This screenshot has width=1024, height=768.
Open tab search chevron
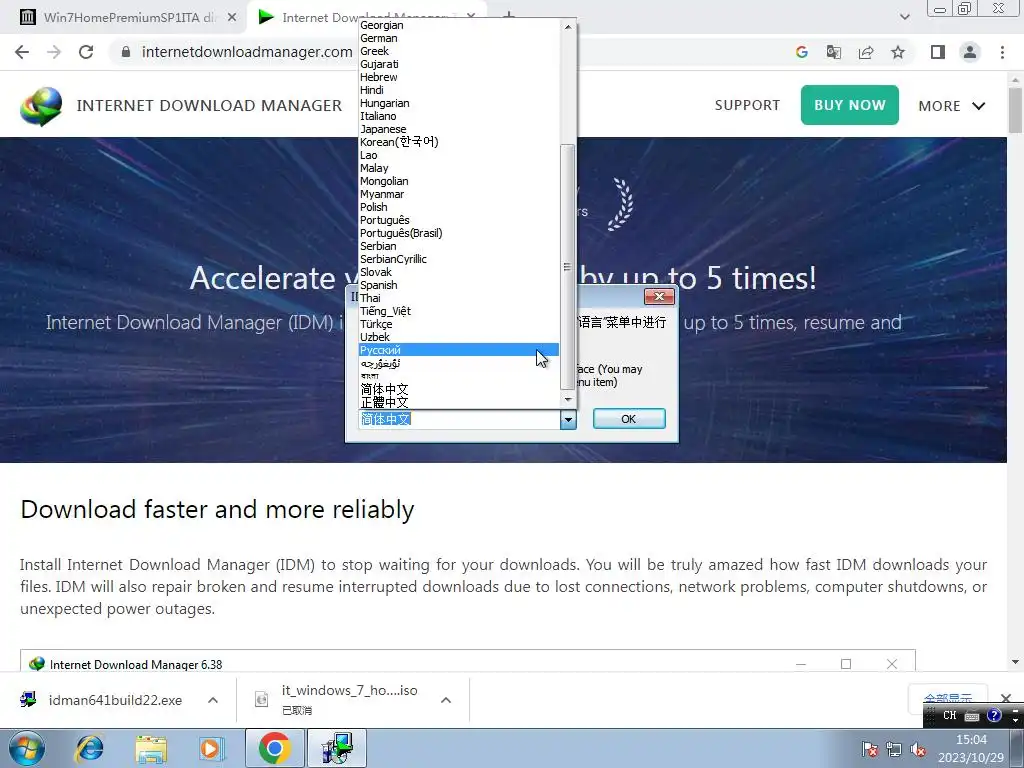coord(904,17)
